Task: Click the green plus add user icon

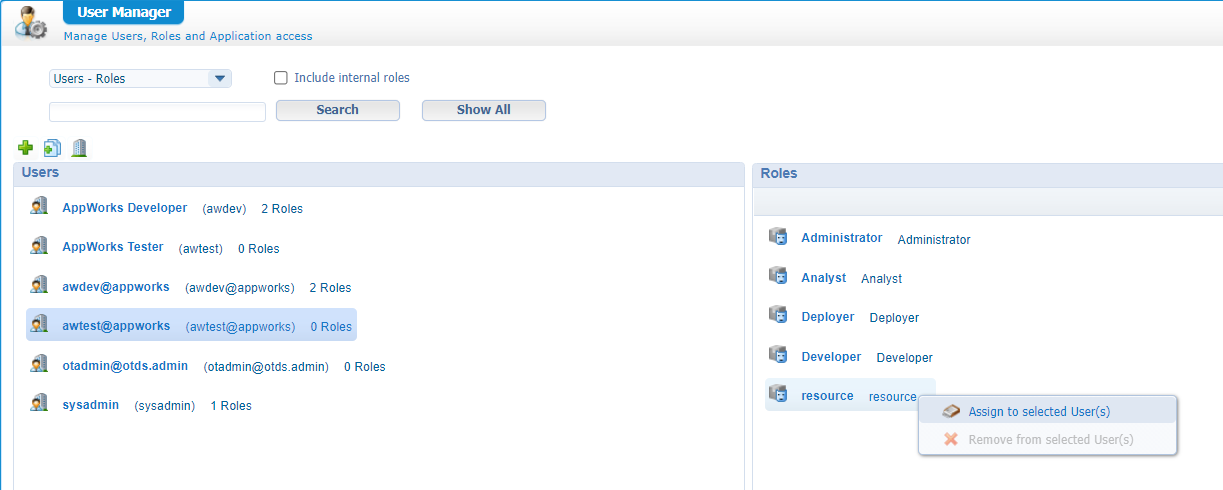Action: [26, 148]
